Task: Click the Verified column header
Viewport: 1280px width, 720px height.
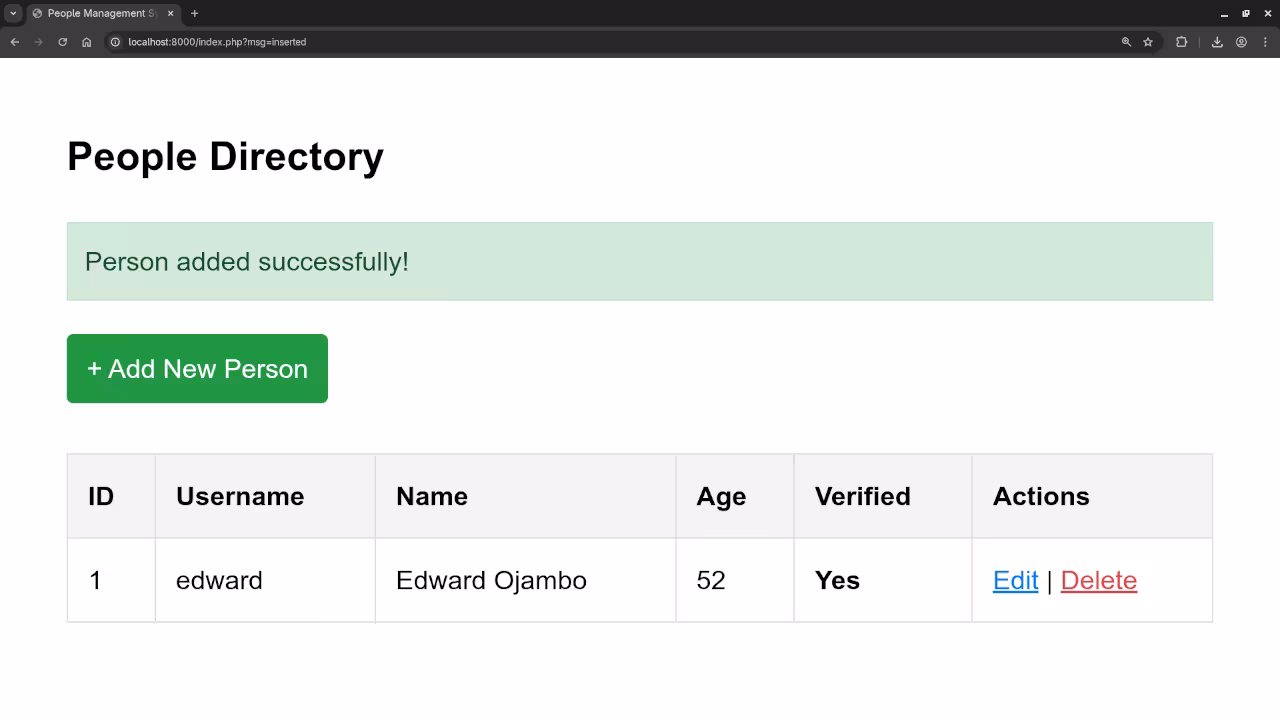Action: (x=862, y=495)
